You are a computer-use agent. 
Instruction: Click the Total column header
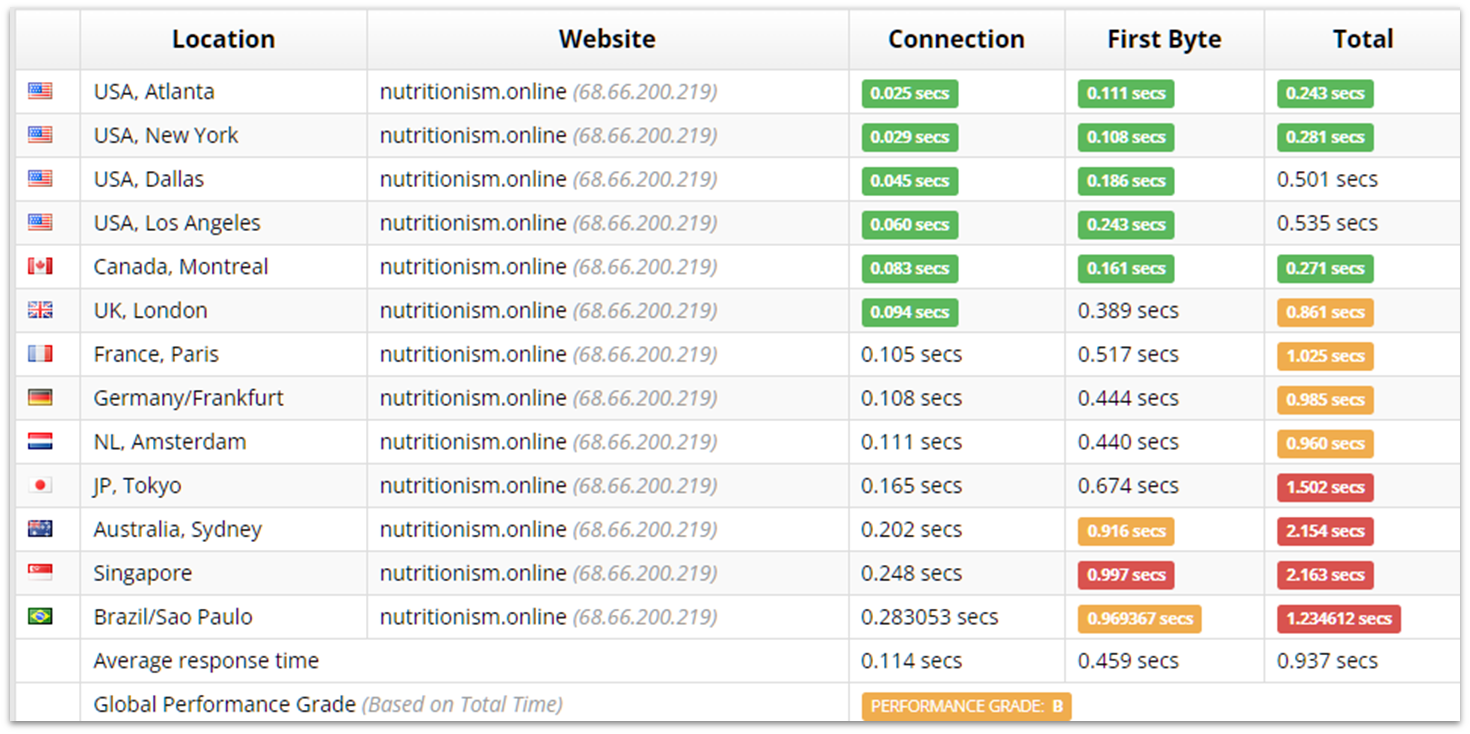coord(1362,39)
